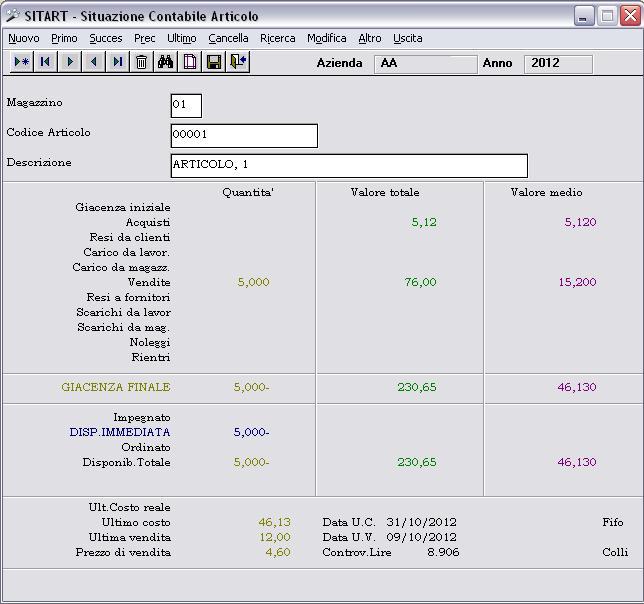This screenshot has height=604, width=644.
Task: Click the Impegnato row label
Action: pyautogui.click(x=142, y=418)
